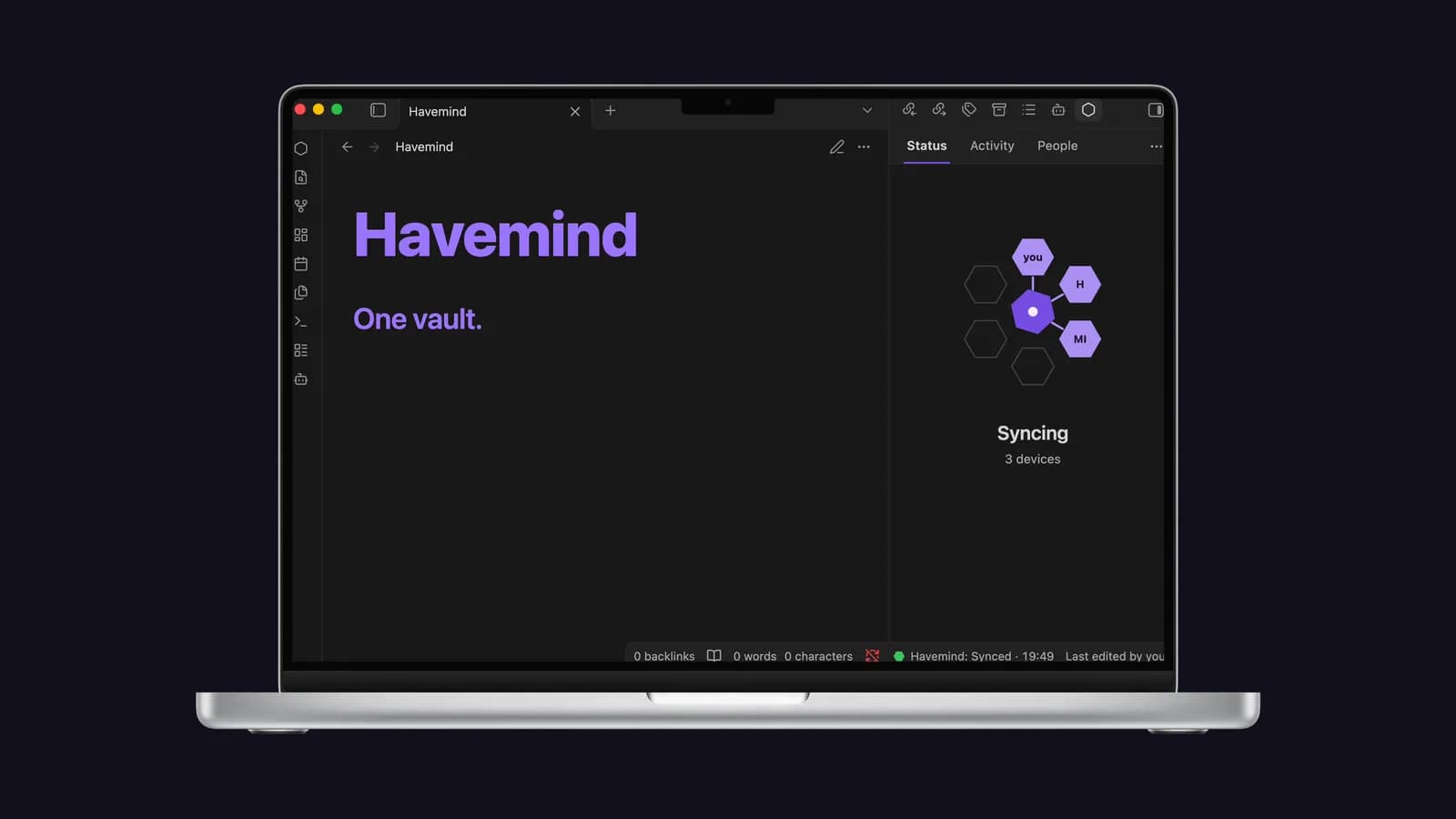Image resolution: width=1456 pixels, height=819 pixels.
Task: Click the Havemind note title in header
Action: click(x=424, y=147)
